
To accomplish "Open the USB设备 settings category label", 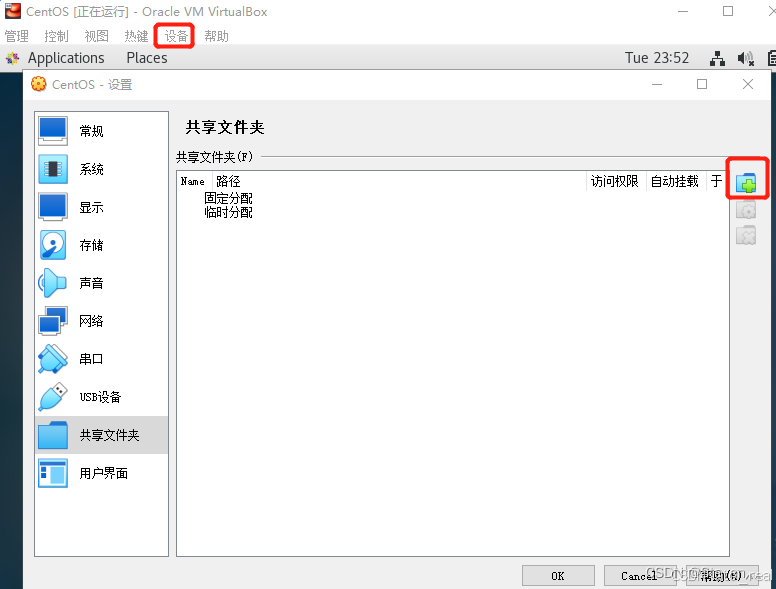I will 100,397.
